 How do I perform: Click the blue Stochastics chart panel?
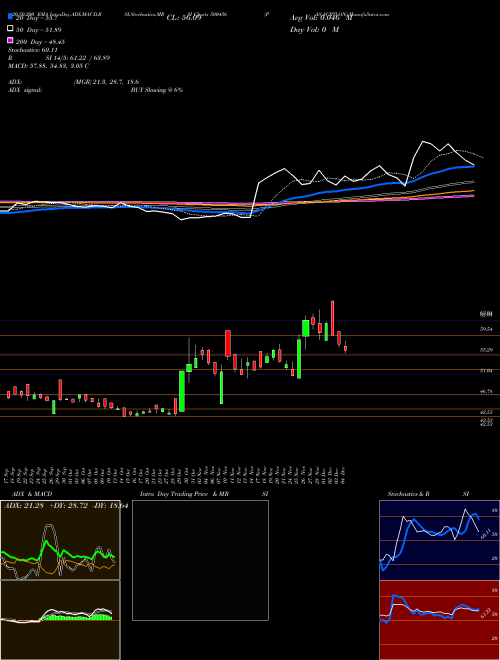tap(439, 540)
